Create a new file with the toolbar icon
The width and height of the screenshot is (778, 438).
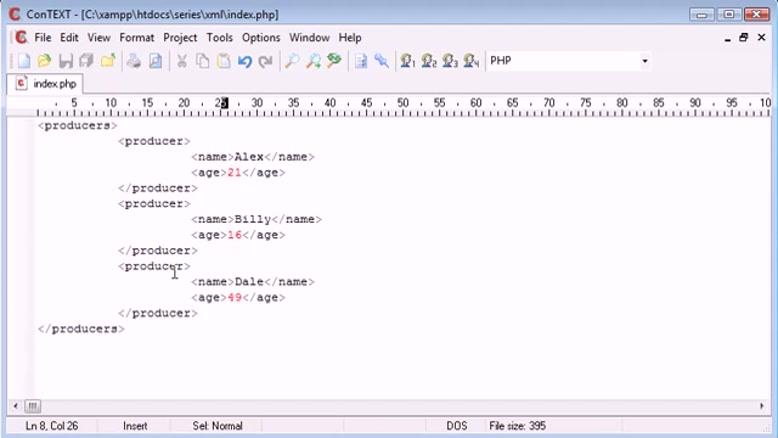point(23,61)
